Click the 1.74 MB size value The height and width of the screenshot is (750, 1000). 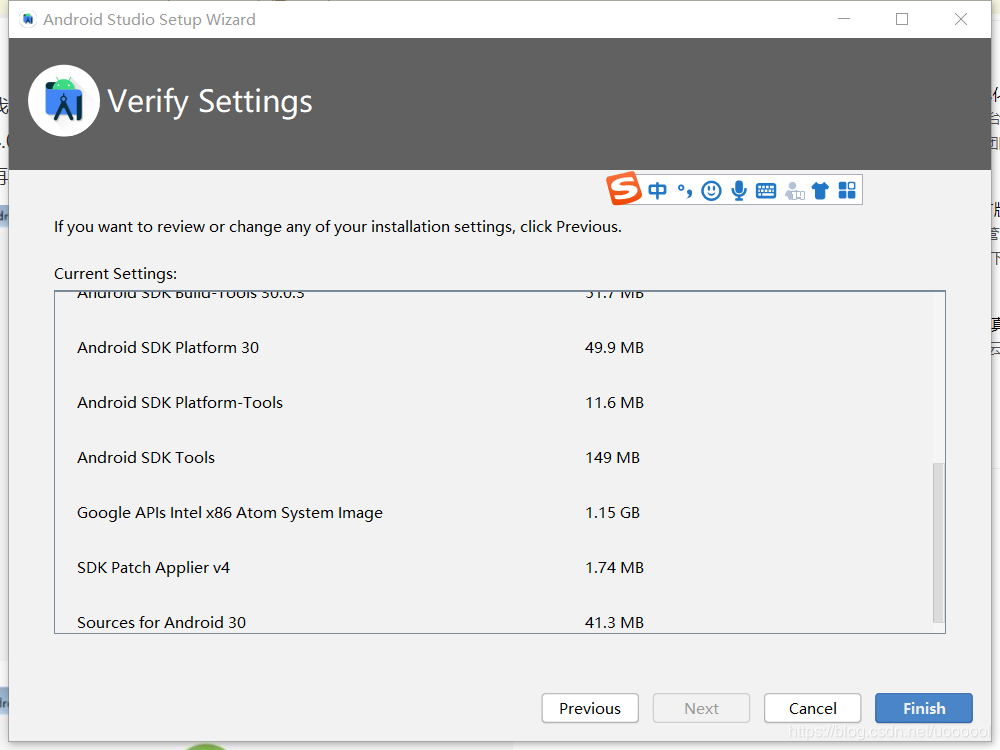point(614,568)
